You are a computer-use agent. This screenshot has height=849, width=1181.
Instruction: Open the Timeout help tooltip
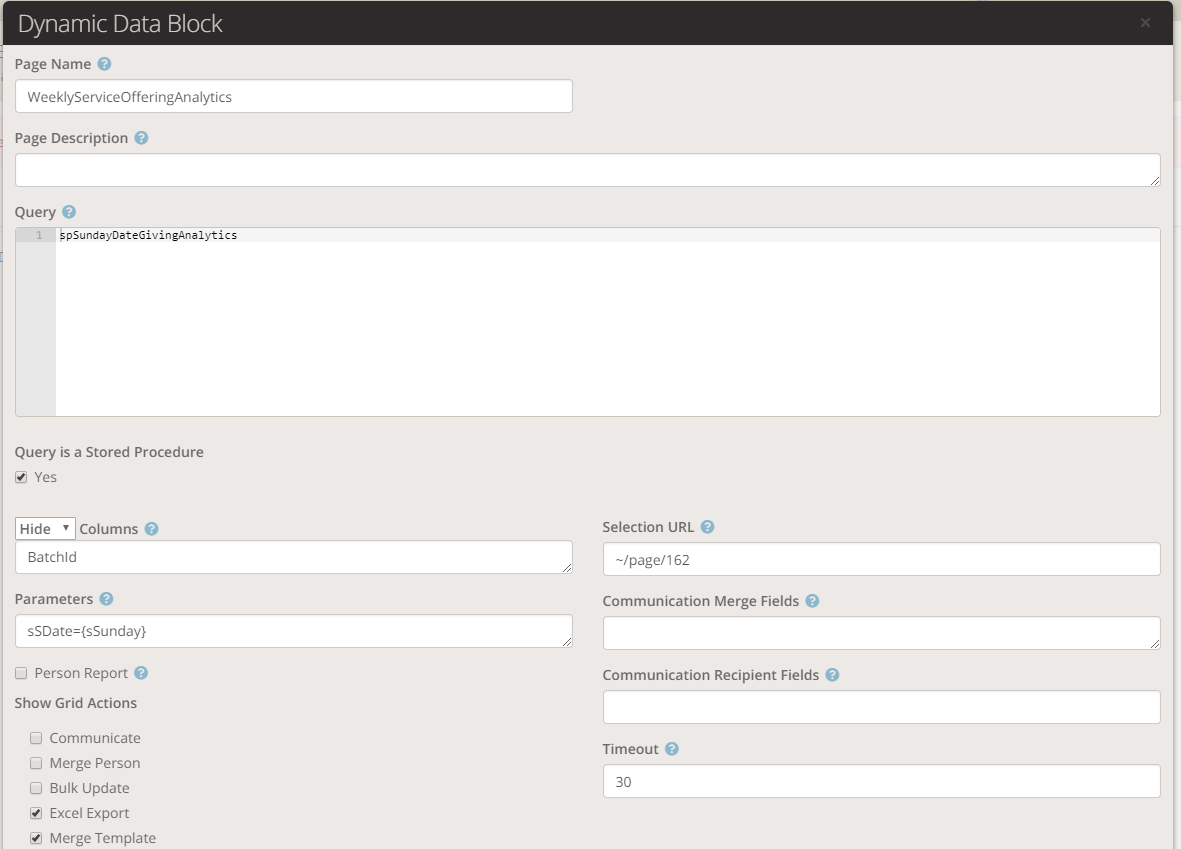point(672,749)
